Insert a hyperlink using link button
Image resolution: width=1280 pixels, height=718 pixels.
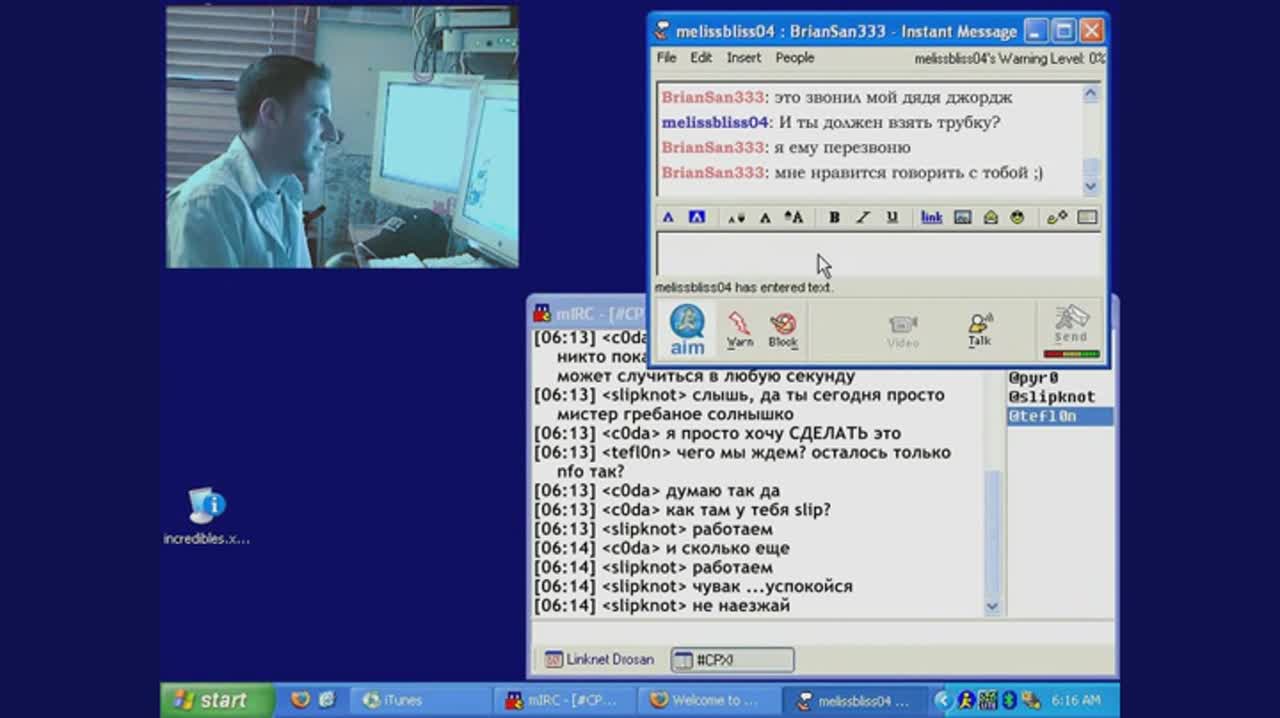[931, 217]
